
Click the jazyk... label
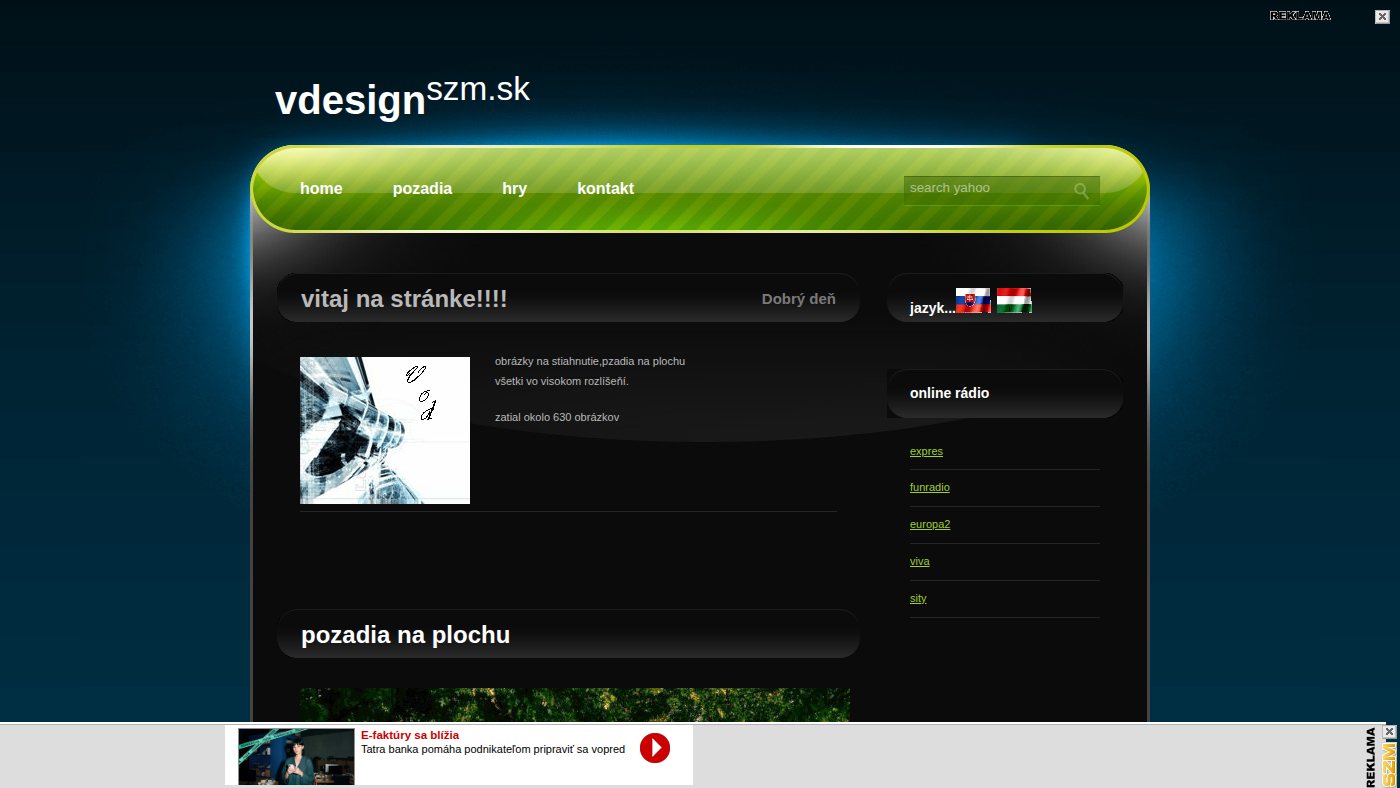coord(932,308)
